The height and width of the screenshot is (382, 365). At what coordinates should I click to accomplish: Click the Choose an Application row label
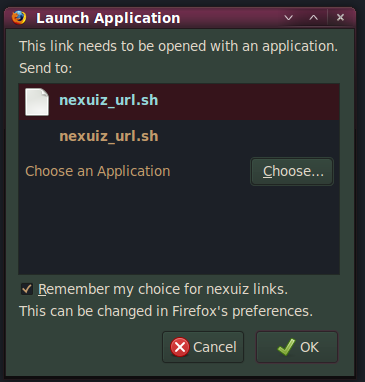click(98, 171)
